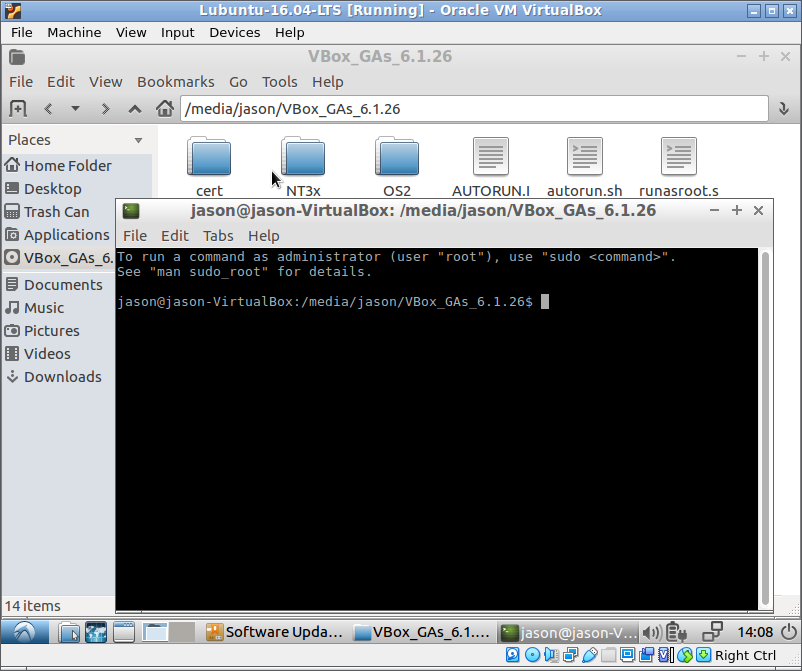Open Downloads in Places sidebar

point(53,376)
